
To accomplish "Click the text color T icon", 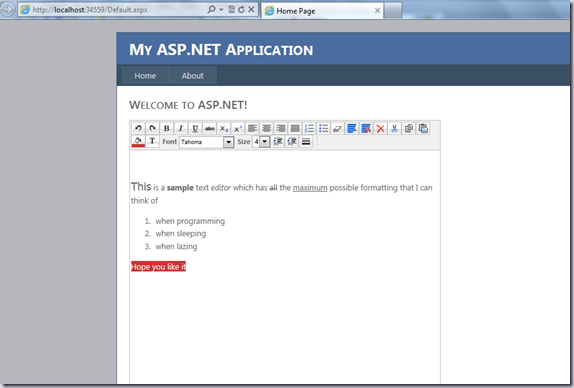I will 152,141.
